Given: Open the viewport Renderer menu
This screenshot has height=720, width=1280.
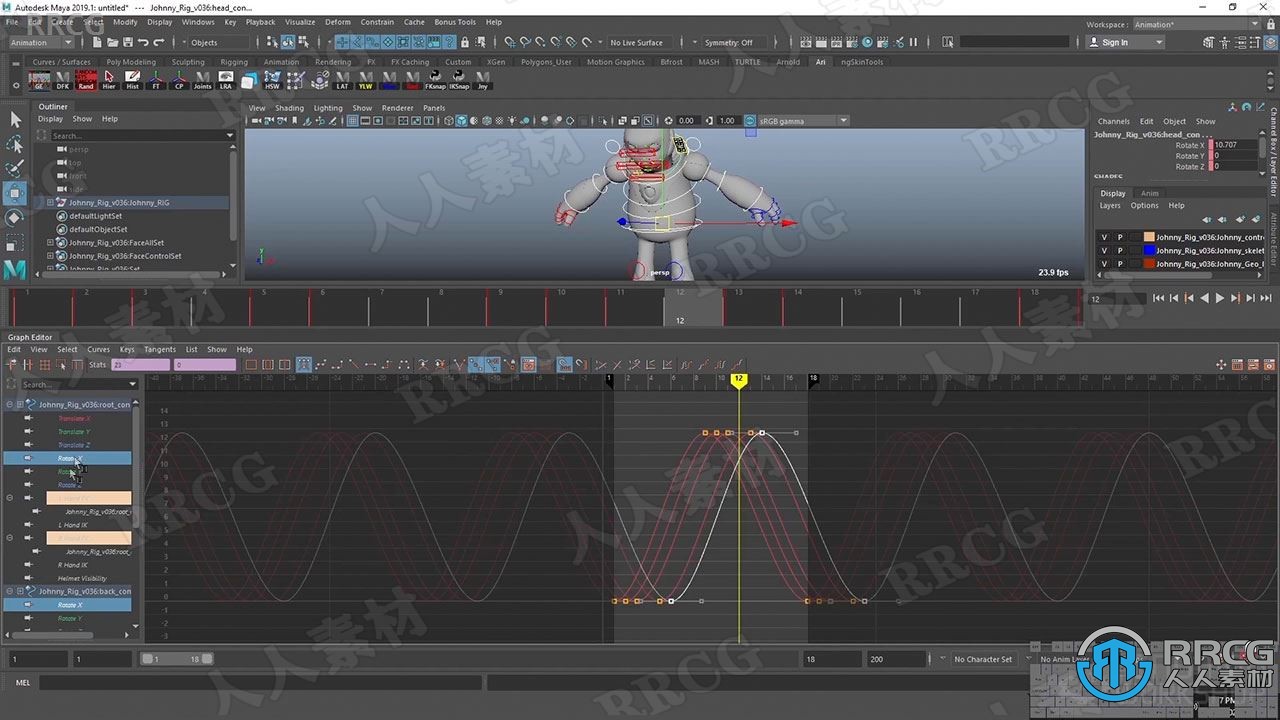Looking at the screenshot, I should 397,108.
